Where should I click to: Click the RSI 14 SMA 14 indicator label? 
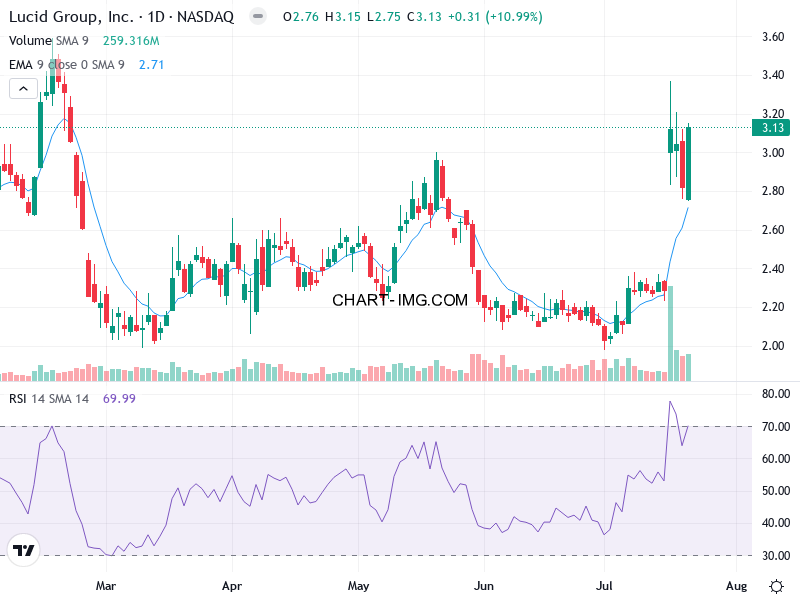(x=48, y=398)
